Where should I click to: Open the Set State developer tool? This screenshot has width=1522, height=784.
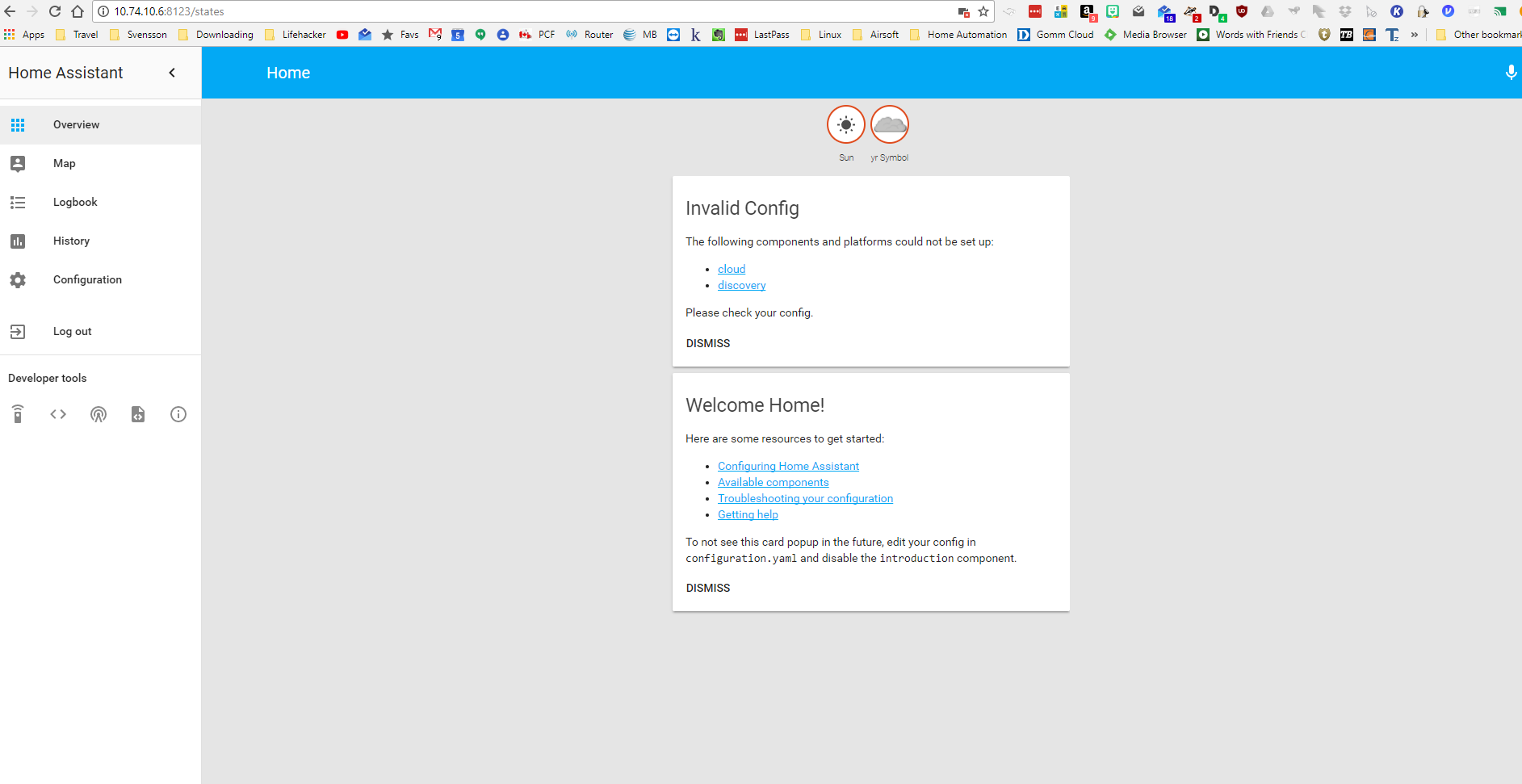click(58, 414)
